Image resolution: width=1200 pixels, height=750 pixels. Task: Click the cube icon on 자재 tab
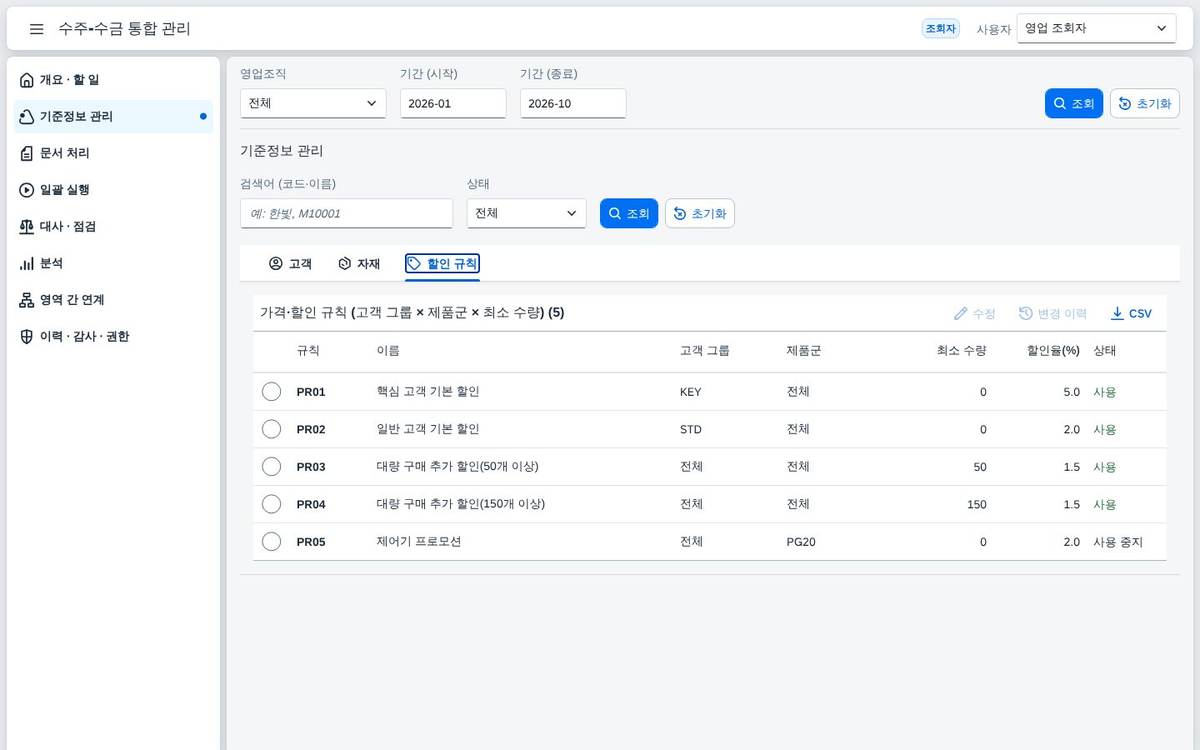click(344, 264)
